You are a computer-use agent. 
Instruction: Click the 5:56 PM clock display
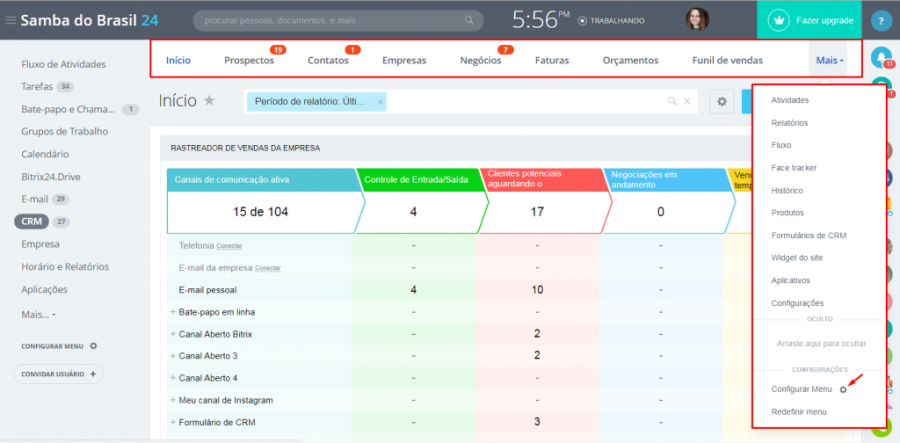tap(540, 20)
